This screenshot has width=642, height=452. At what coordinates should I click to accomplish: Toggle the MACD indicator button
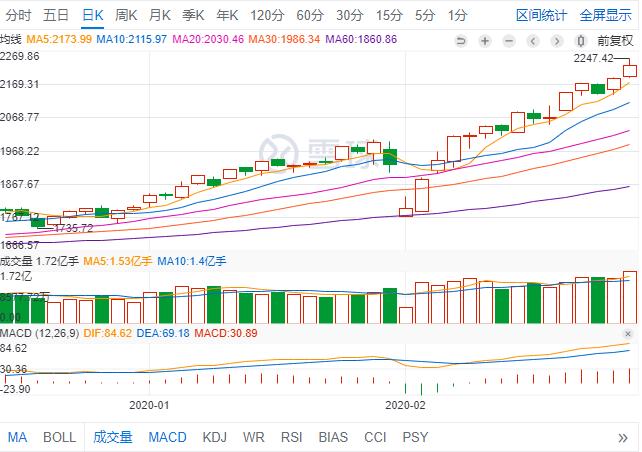coord(167,437)
